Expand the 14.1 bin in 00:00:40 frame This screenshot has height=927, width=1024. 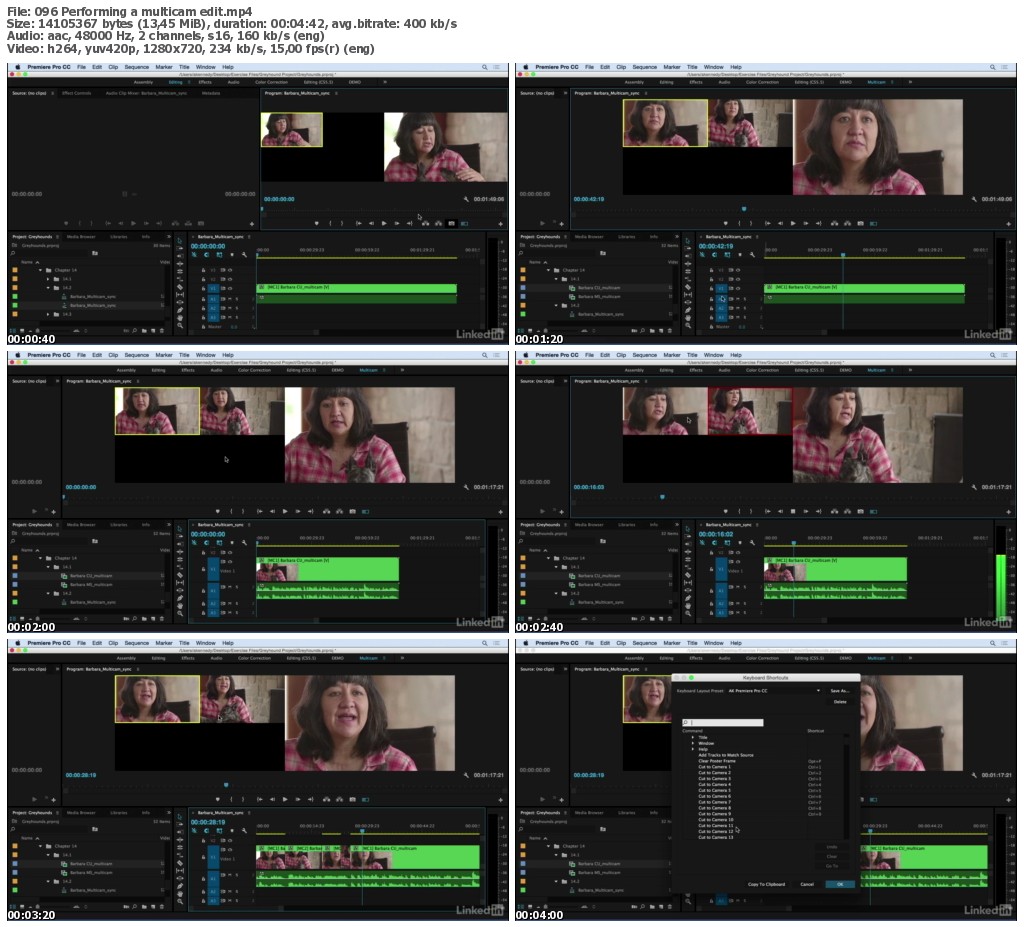(x=48, y=279)
